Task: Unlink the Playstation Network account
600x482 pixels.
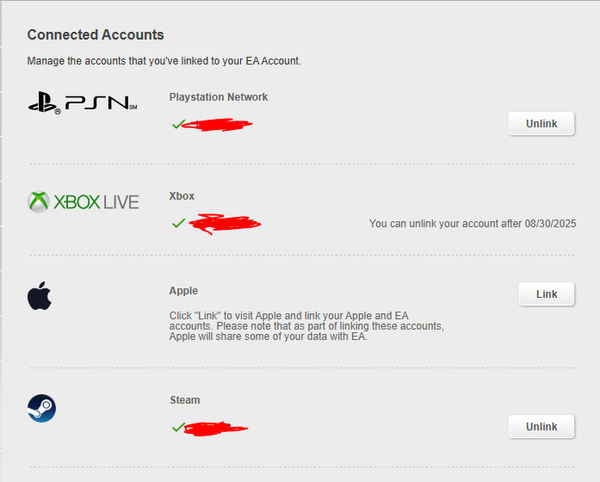Action: click(x=541, y=124)
